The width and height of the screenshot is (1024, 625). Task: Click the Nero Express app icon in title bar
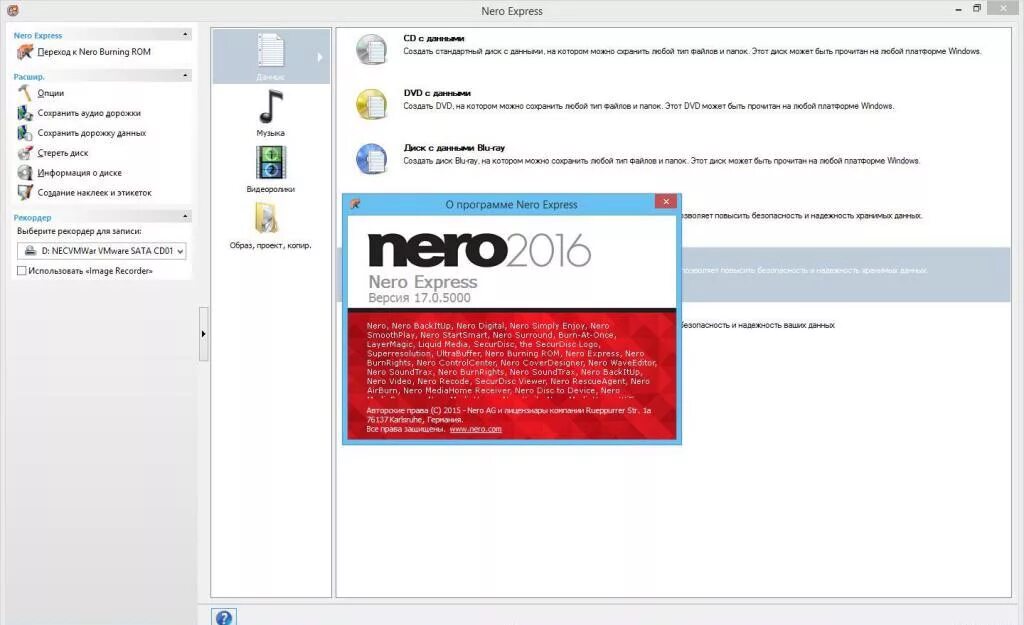click(12, 10)
